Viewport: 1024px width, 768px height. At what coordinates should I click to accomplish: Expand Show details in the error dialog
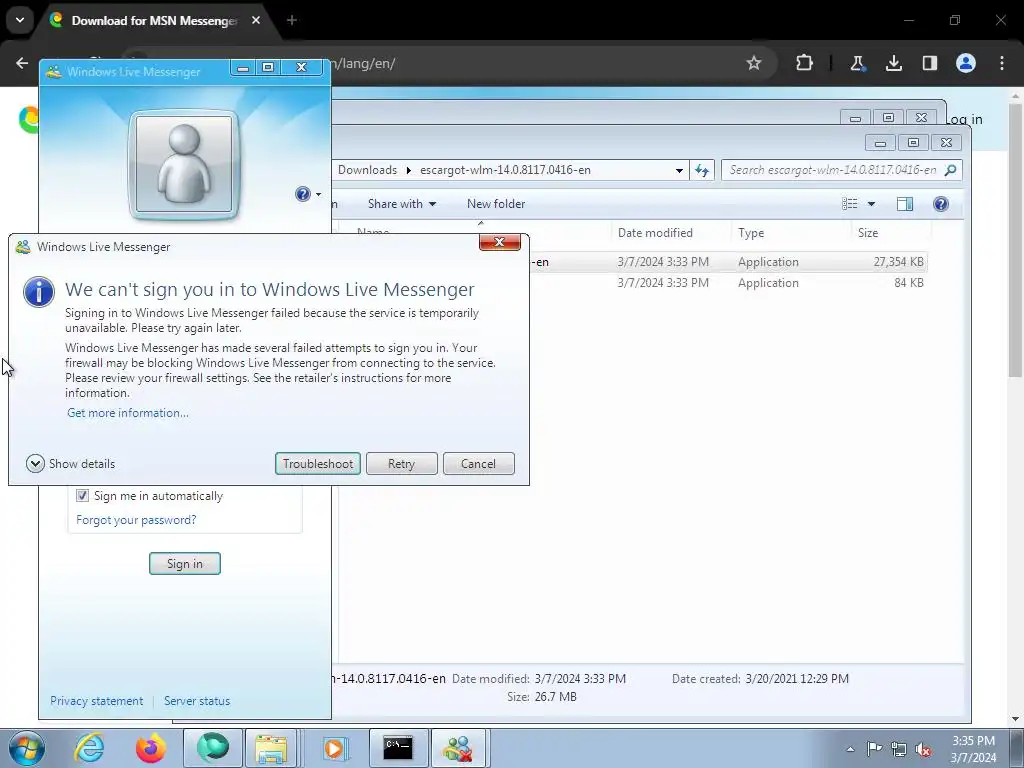pos(71,464)
